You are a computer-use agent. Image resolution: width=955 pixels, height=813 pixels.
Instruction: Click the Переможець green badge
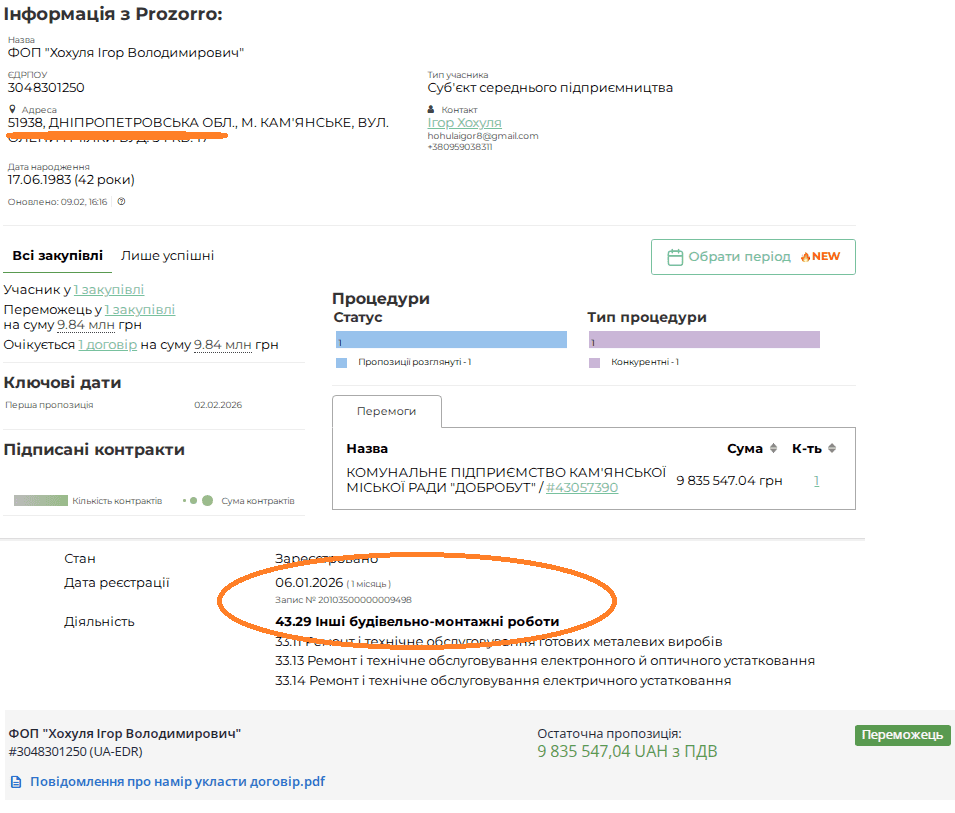(x=902, y=735)
